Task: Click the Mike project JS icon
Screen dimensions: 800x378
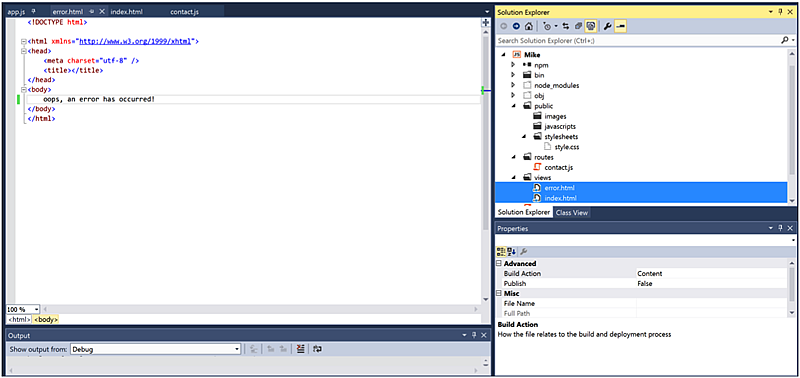Action: [516, 55]
